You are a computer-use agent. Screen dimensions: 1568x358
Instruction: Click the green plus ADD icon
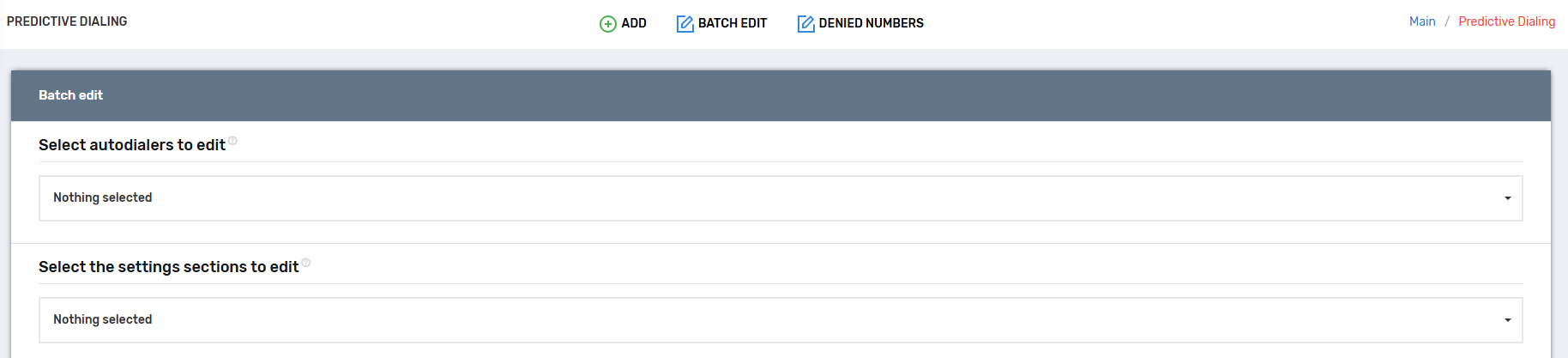(x=607, y=24)
